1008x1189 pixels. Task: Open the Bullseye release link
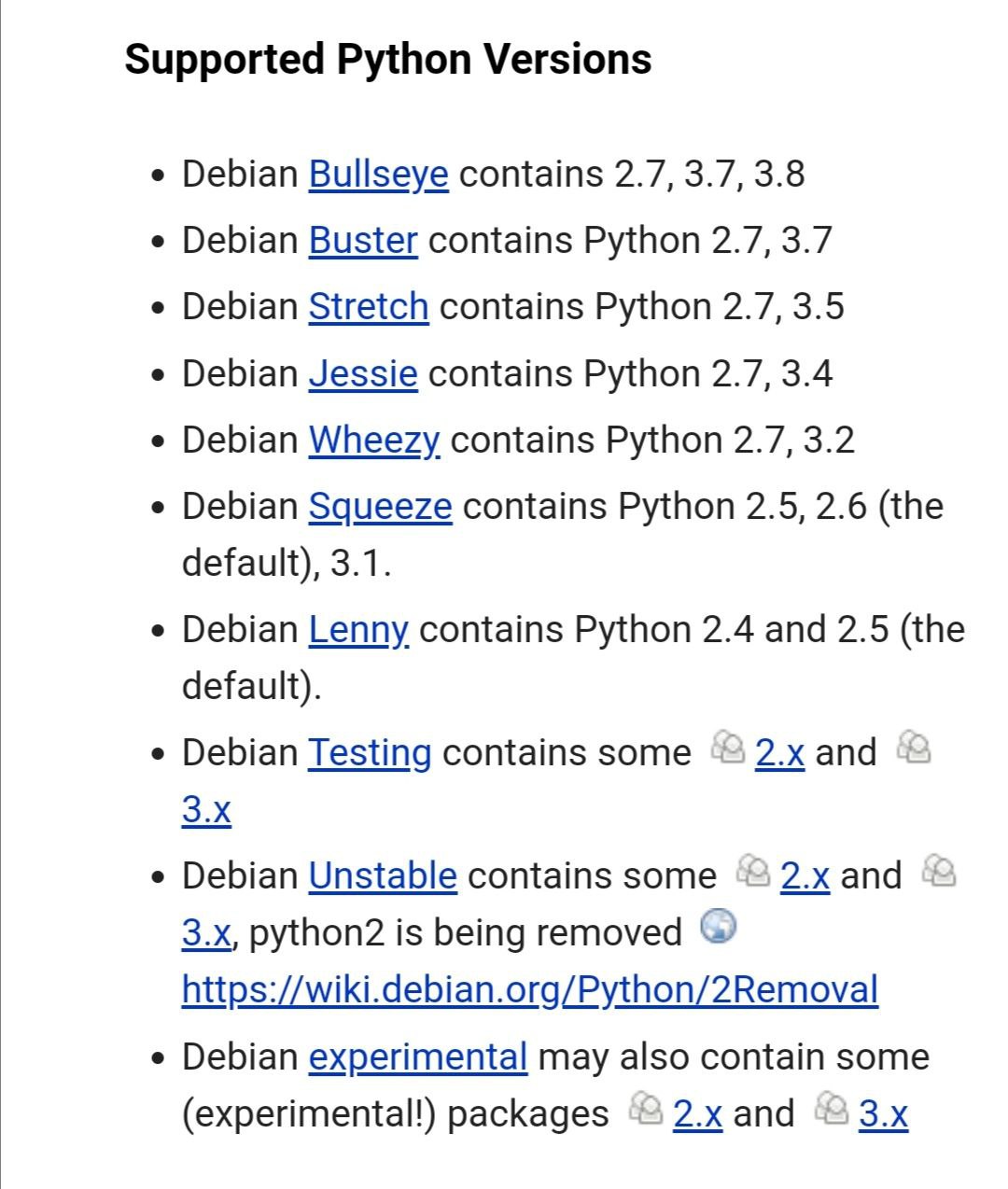pyautogui.click(x=378, y=175)
